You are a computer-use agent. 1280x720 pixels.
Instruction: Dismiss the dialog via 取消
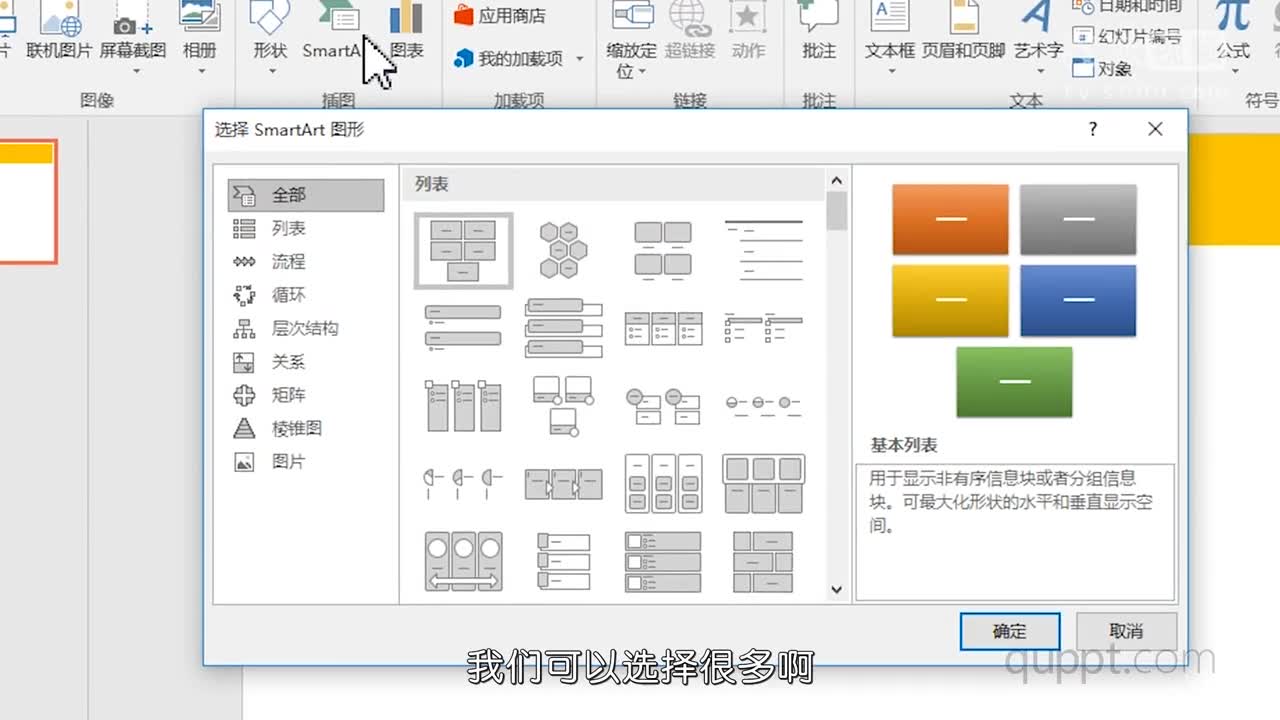click(x=1127, y=631)
